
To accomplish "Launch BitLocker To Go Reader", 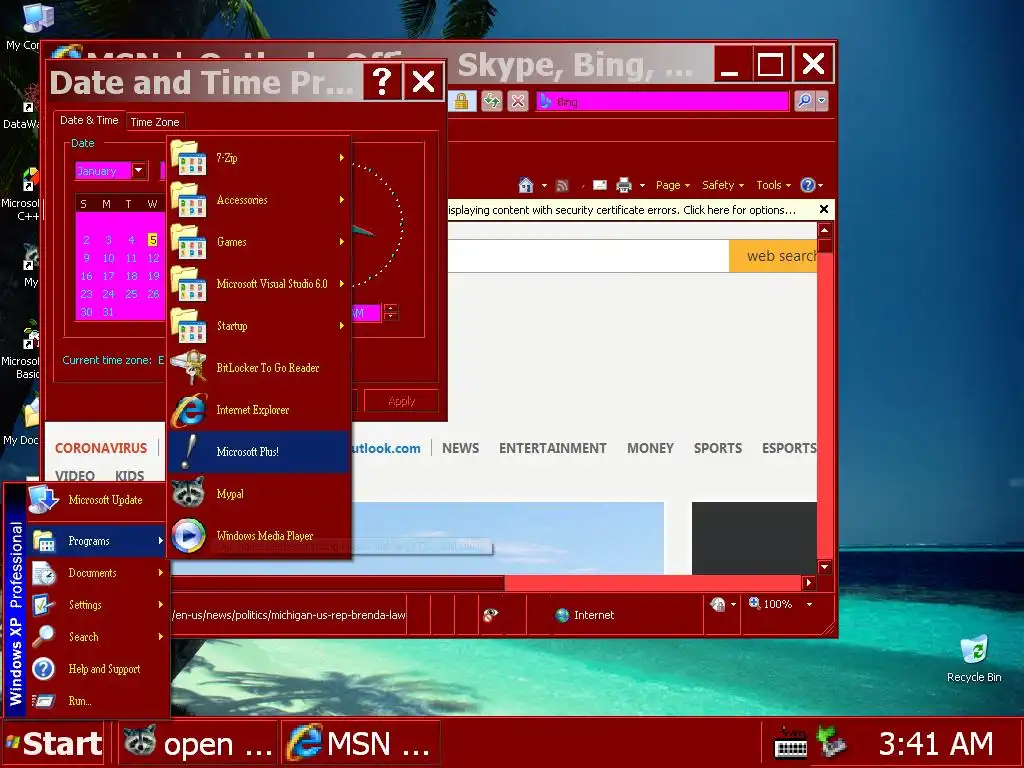I will [x=259, y=368].
